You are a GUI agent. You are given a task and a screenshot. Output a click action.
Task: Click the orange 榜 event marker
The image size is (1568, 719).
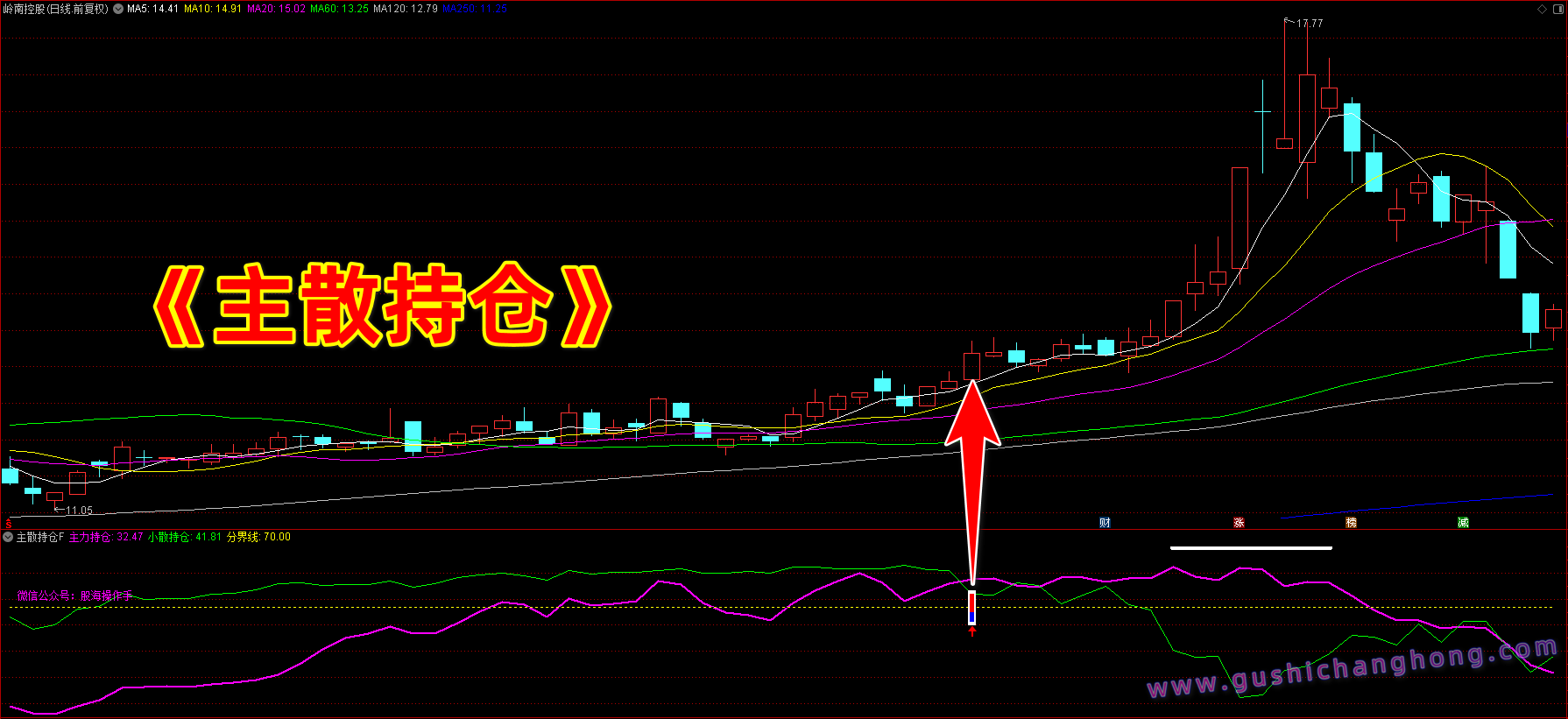coord(1351,523)
